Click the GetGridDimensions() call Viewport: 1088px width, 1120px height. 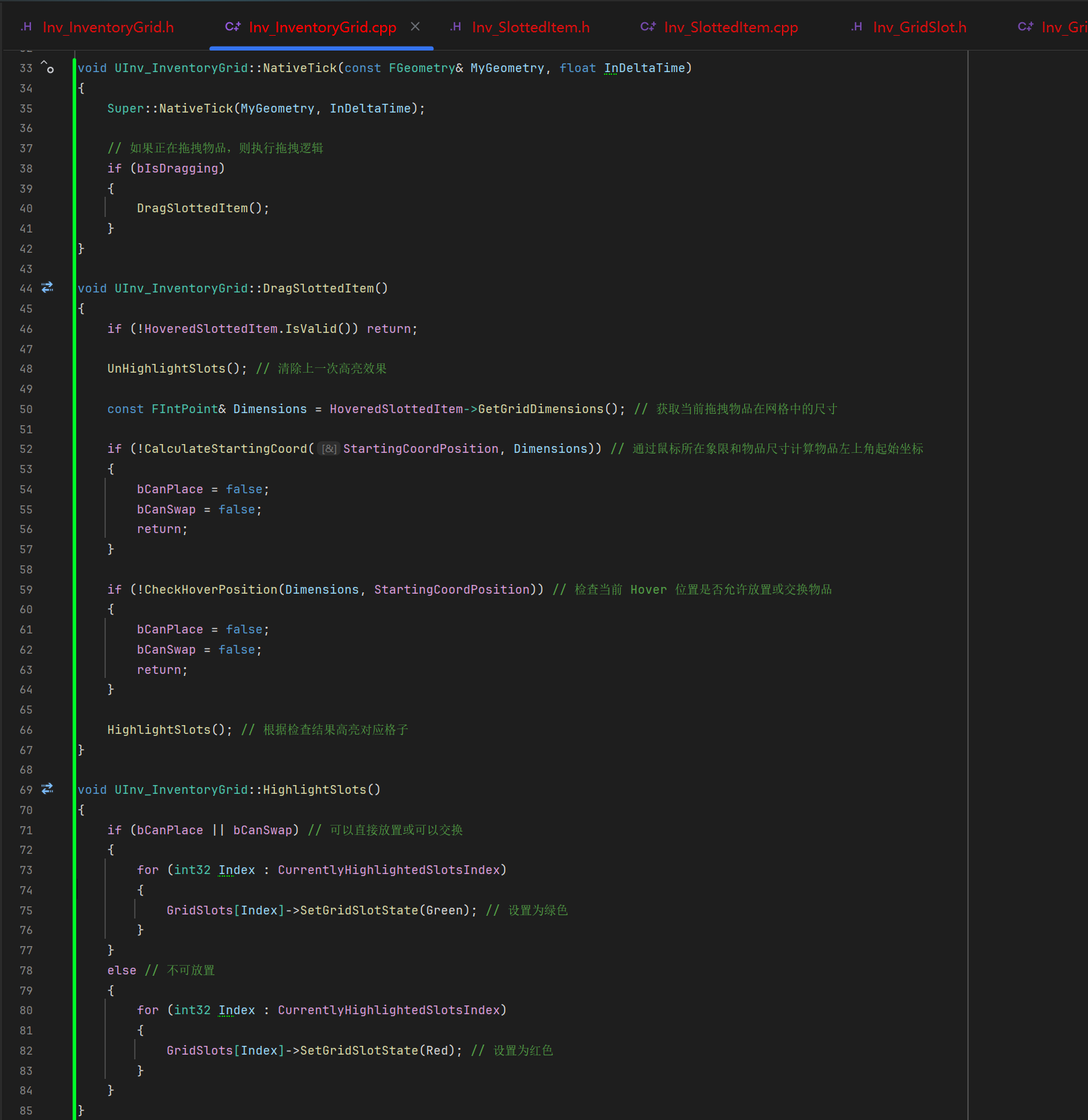[x=548, y=409]
